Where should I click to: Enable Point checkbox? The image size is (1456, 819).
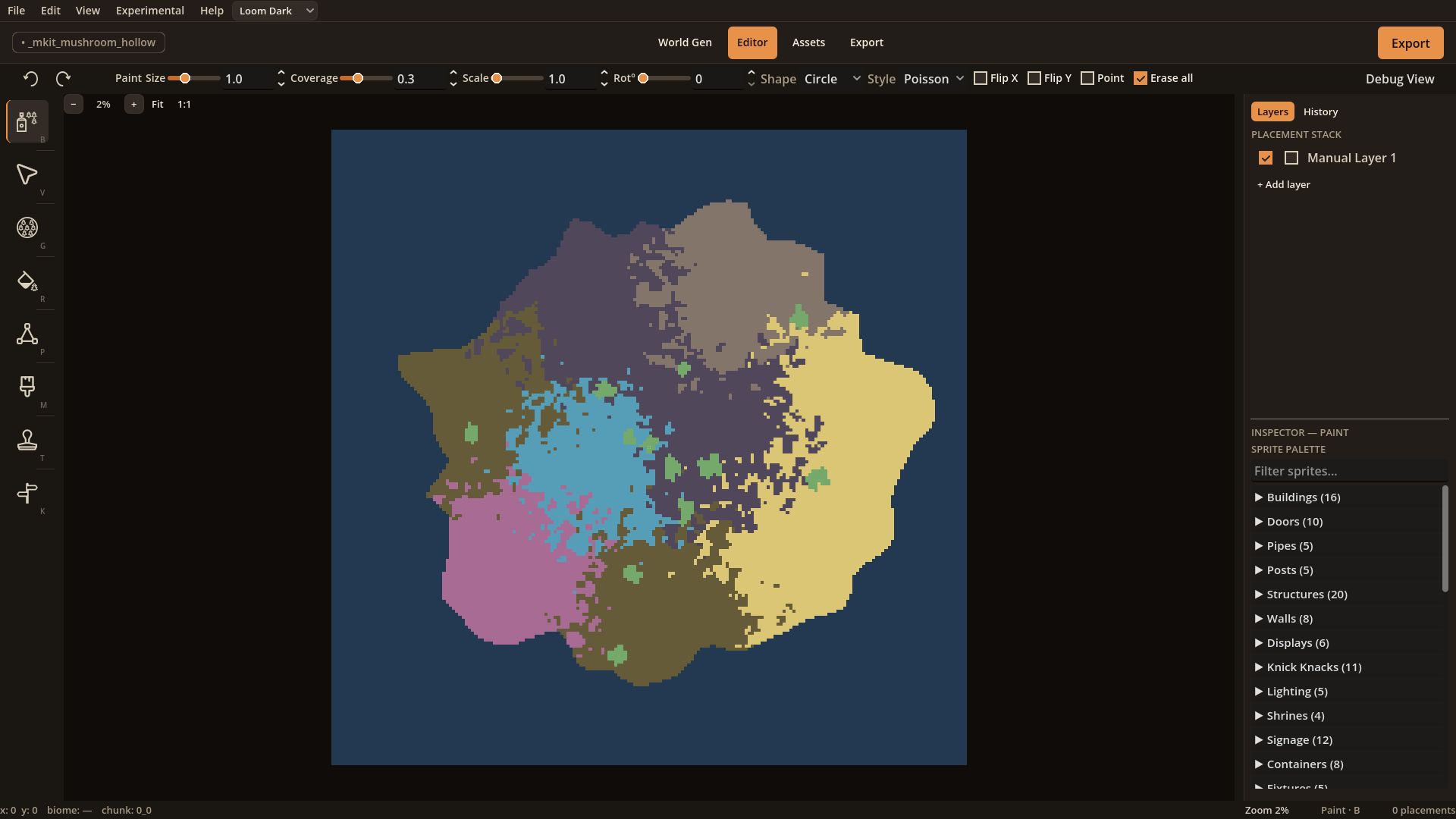(x=1087, y=78)
